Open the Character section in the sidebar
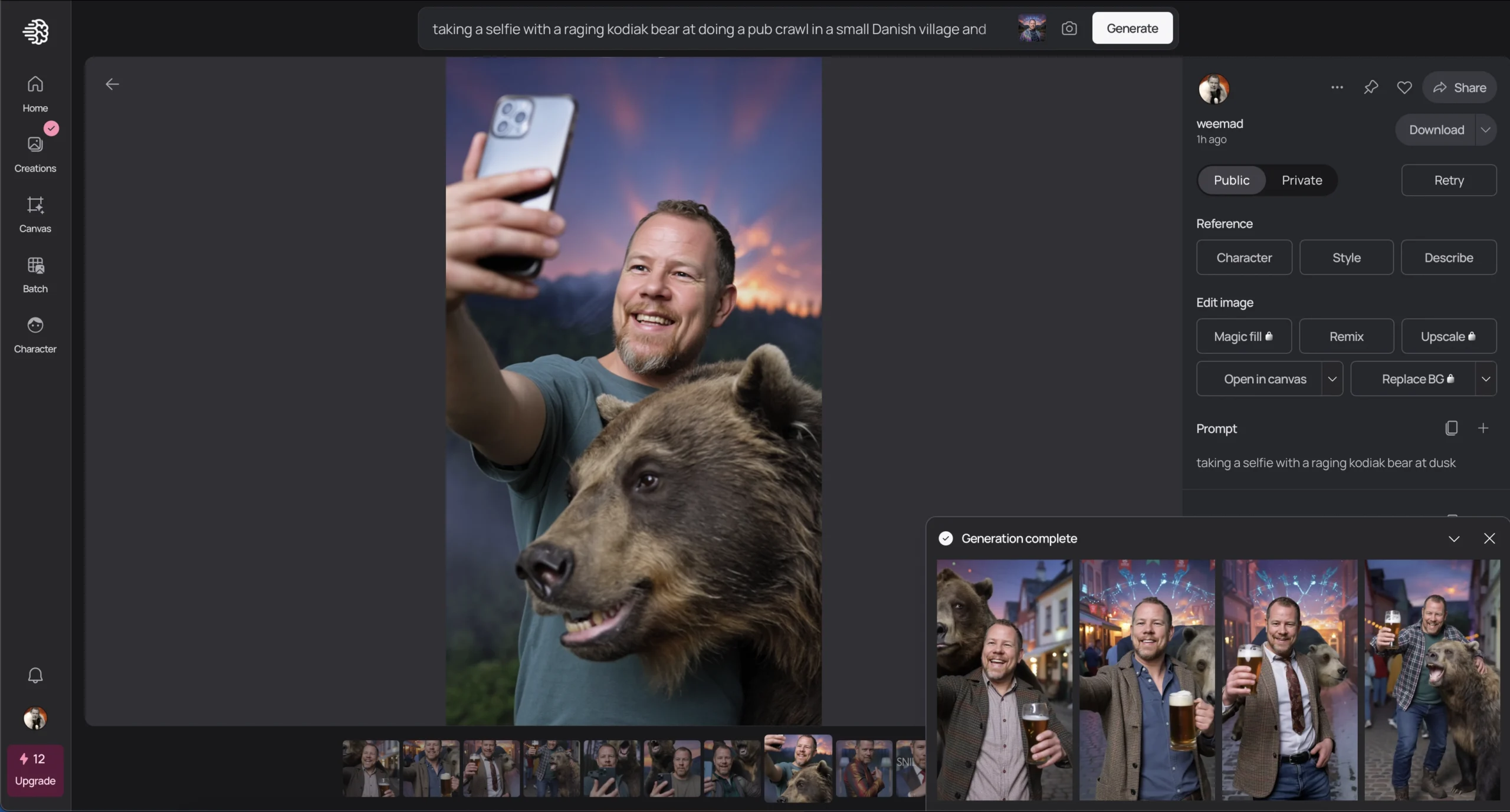1510x812 pixels. [x=35, y=334]
